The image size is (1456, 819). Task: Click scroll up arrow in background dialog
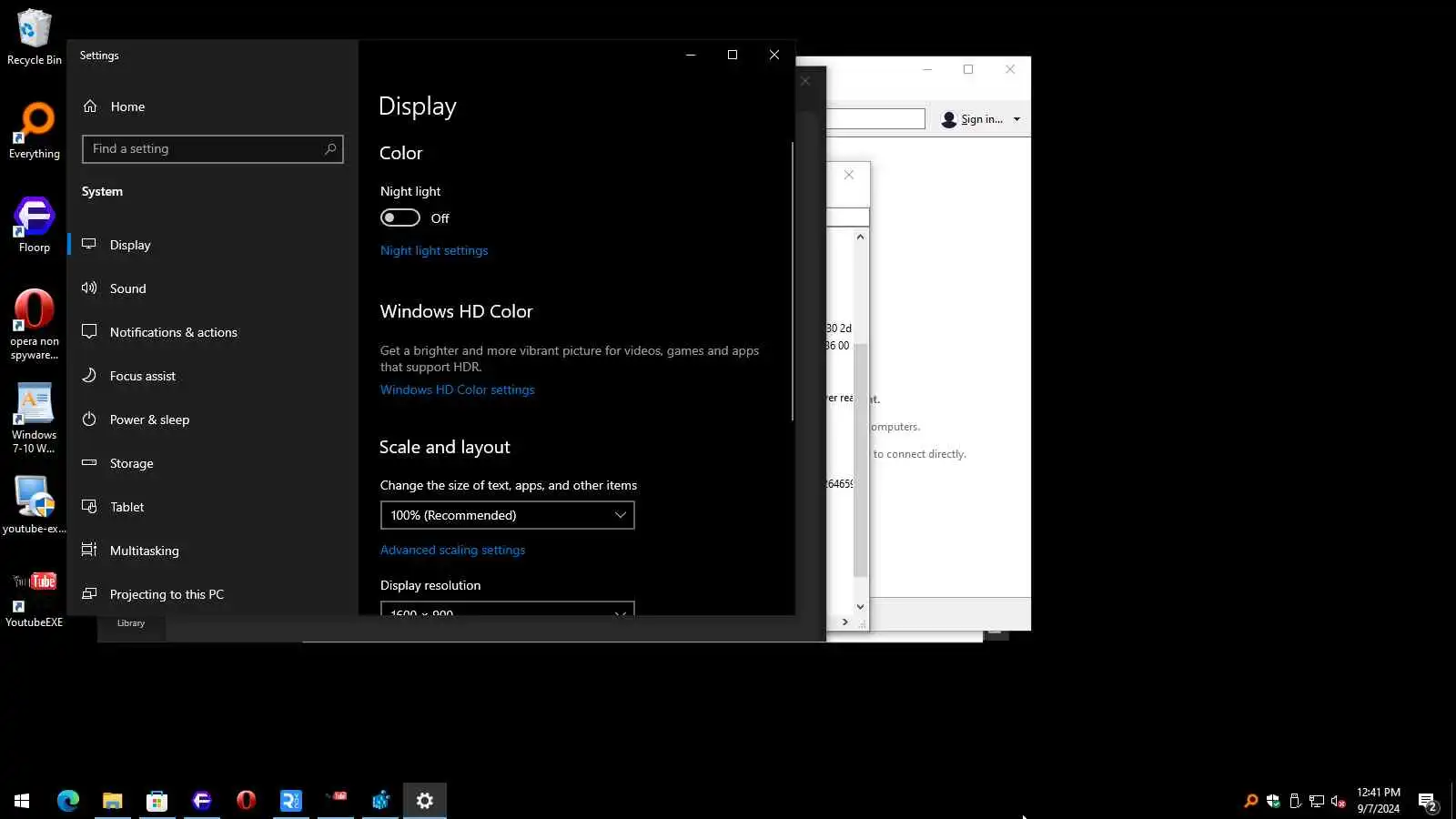point(860,237)
